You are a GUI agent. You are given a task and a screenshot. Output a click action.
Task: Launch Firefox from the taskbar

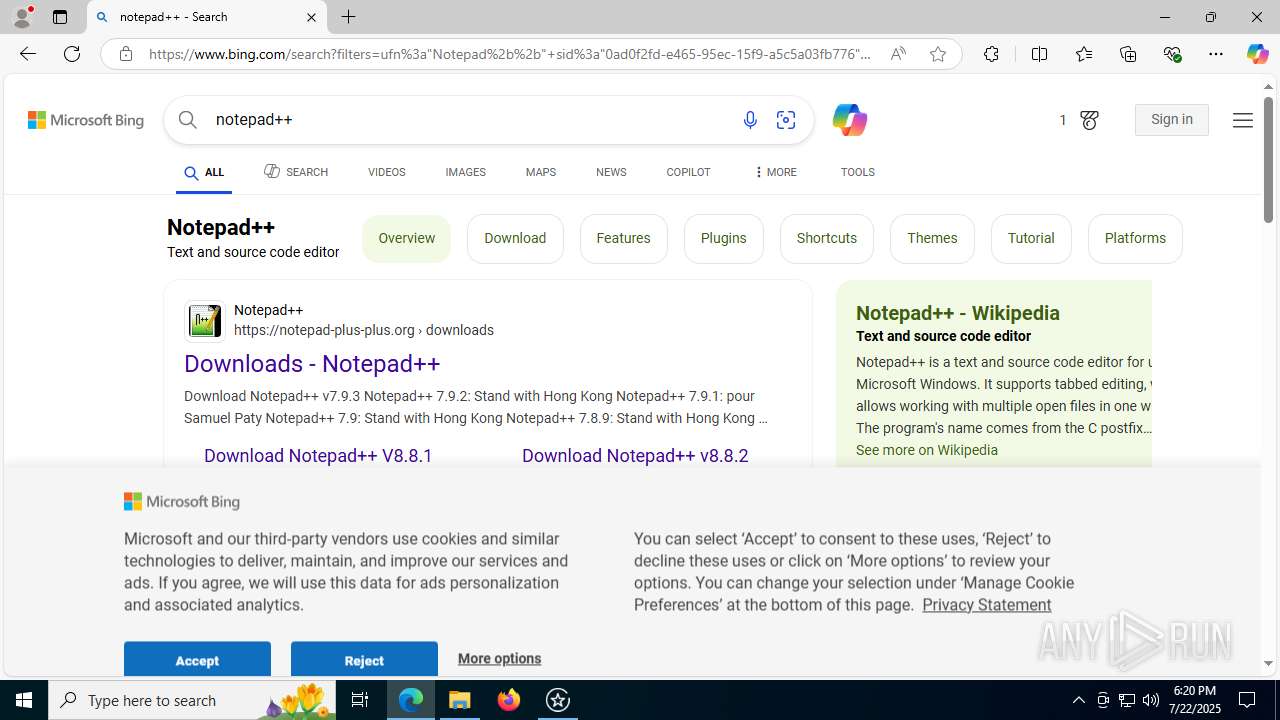tap(509, 700)
